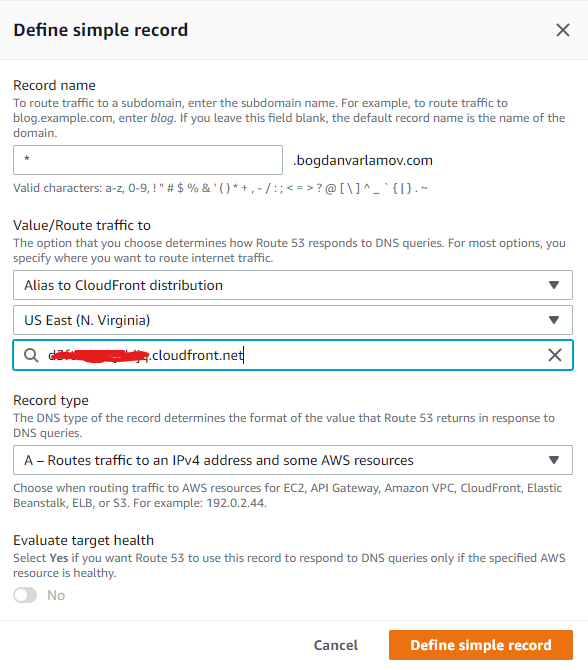This screenshot has height=670, width=588.
Task: Click the arrow icon on US East region dropdown
Action: (x=554, y=320)
